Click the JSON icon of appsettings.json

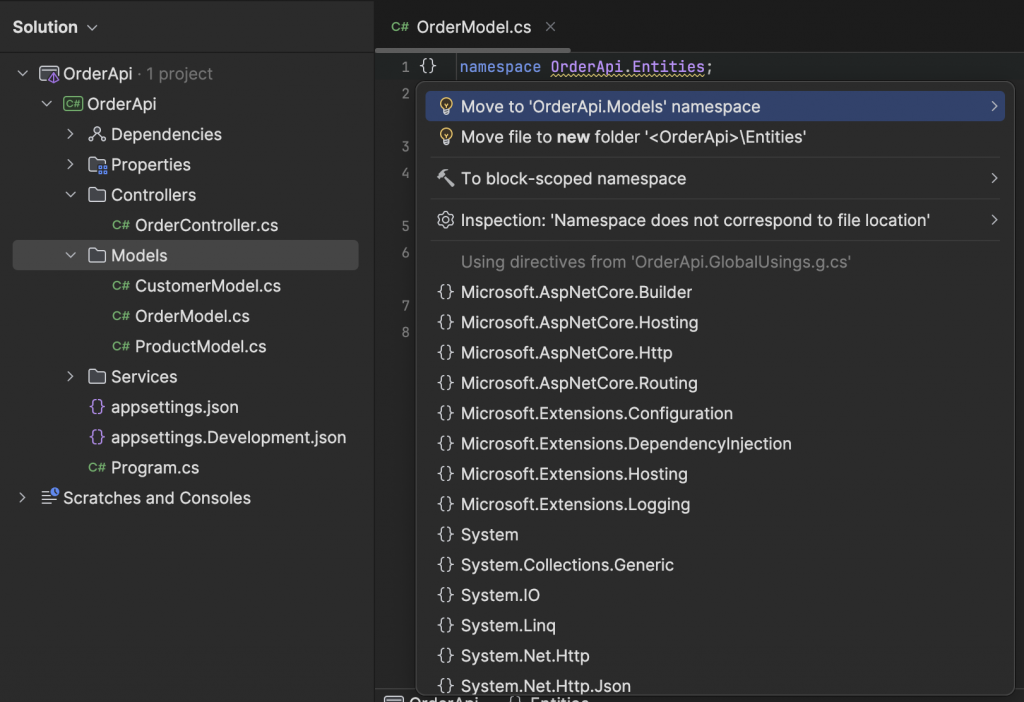(97, 407)
